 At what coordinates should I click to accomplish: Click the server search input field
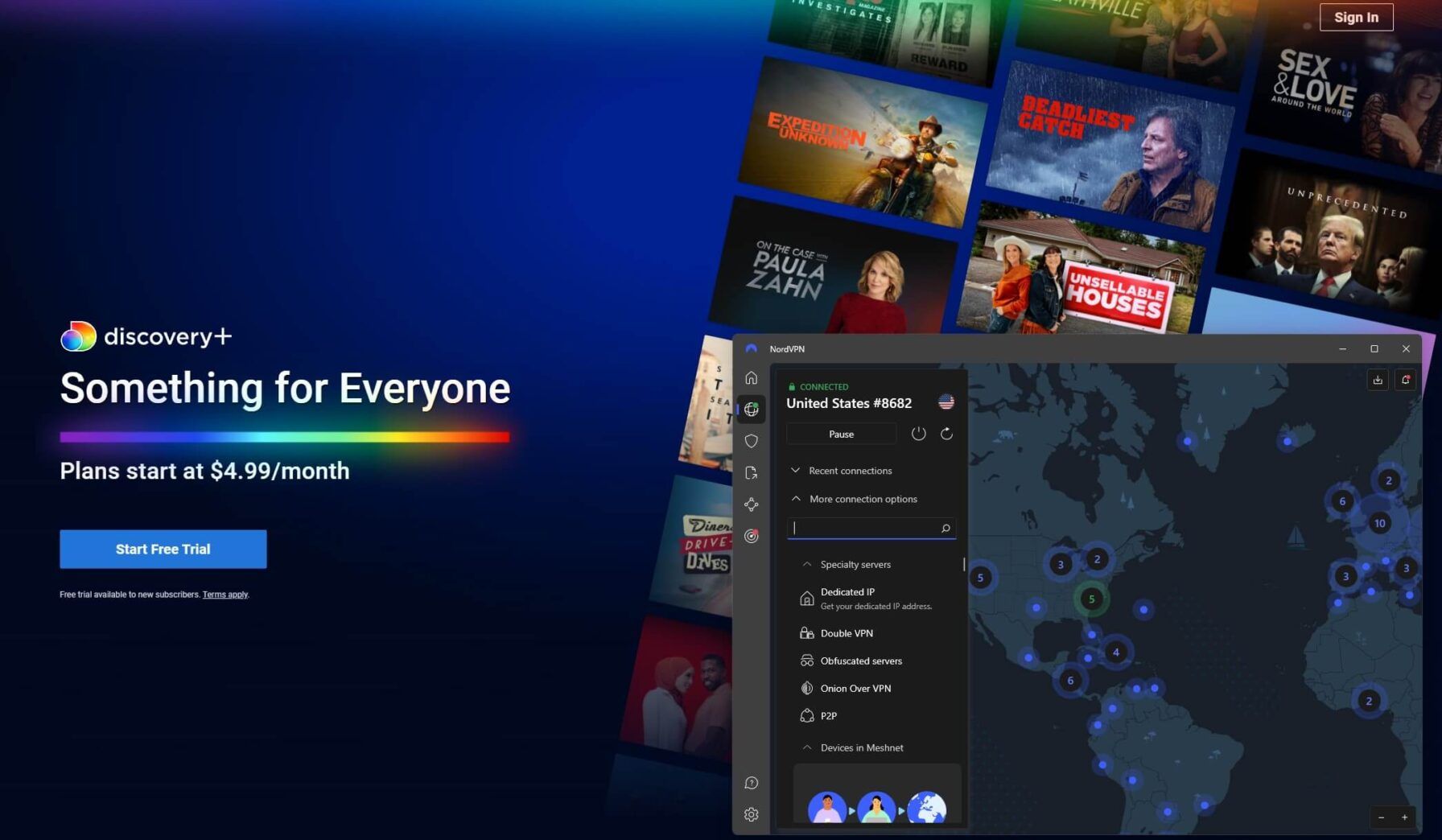click(865, 528)
